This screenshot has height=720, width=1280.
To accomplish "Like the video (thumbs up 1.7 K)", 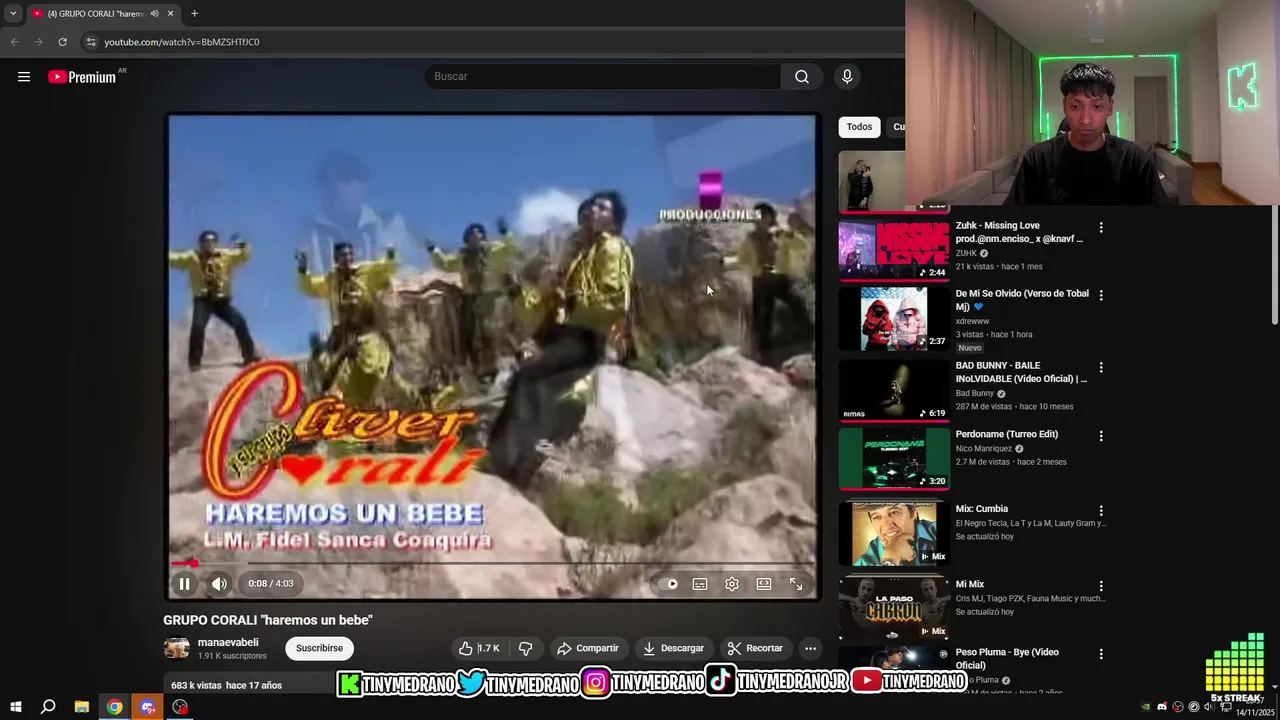I will (479, 648).
